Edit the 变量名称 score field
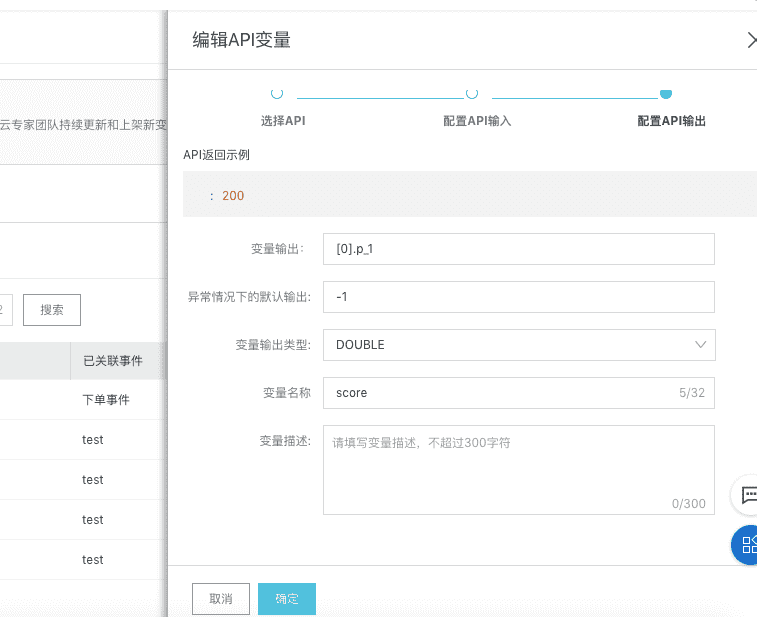 click(500, 393)
